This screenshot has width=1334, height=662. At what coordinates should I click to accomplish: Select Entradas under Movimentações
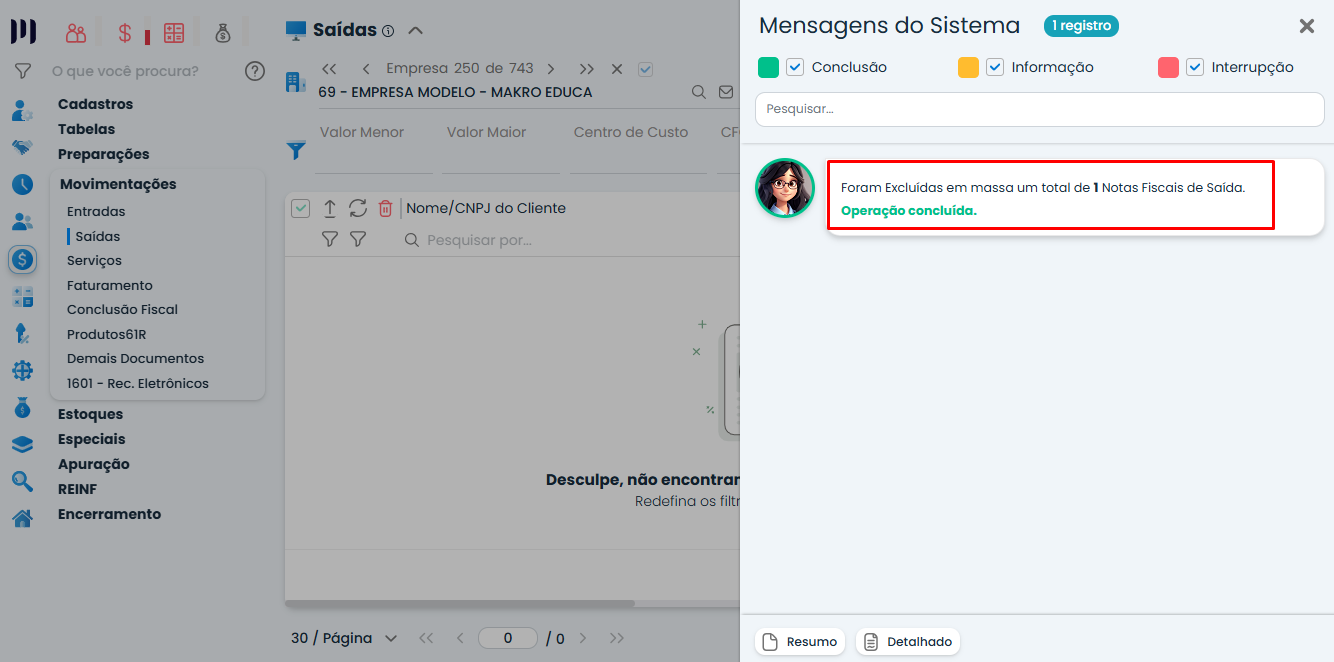point(96,211)
